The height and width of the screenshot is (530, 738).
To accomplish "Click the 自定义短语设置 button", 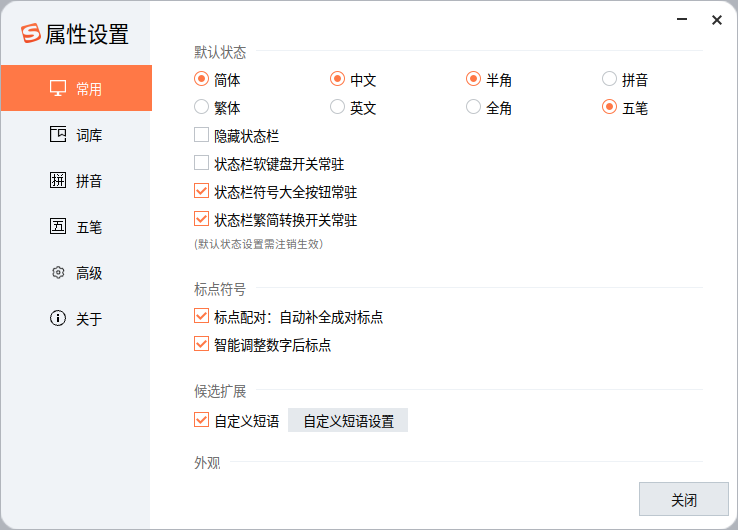I will click(348, 420).
